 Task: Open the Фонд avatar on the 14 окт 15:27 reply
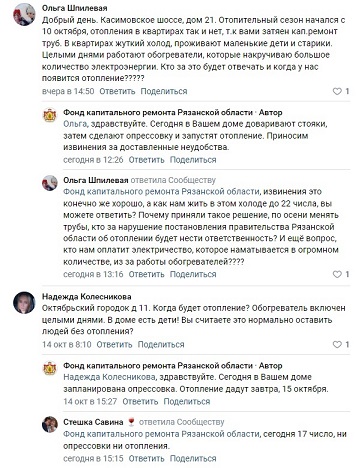pyautogui.click(x=50, y=369)
